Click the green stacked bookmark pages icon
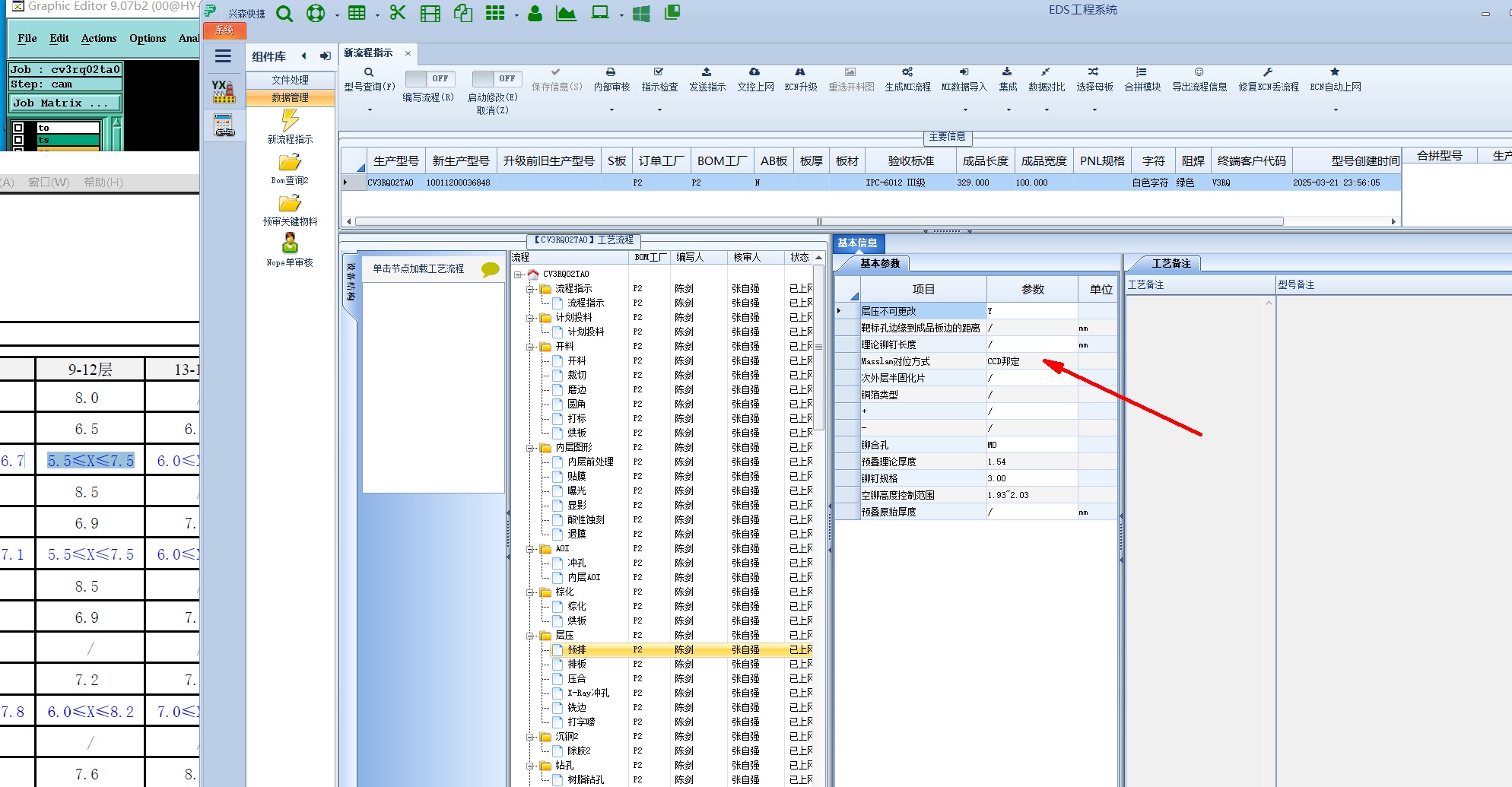Viewport: 1512px width, 787px height. click(672, 13)
